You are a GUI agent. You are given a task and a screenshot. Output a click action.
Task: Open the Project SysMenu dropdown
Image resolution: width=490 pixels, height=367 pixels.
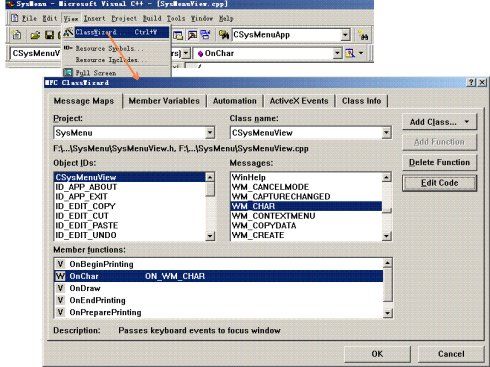tap(210, 133)
